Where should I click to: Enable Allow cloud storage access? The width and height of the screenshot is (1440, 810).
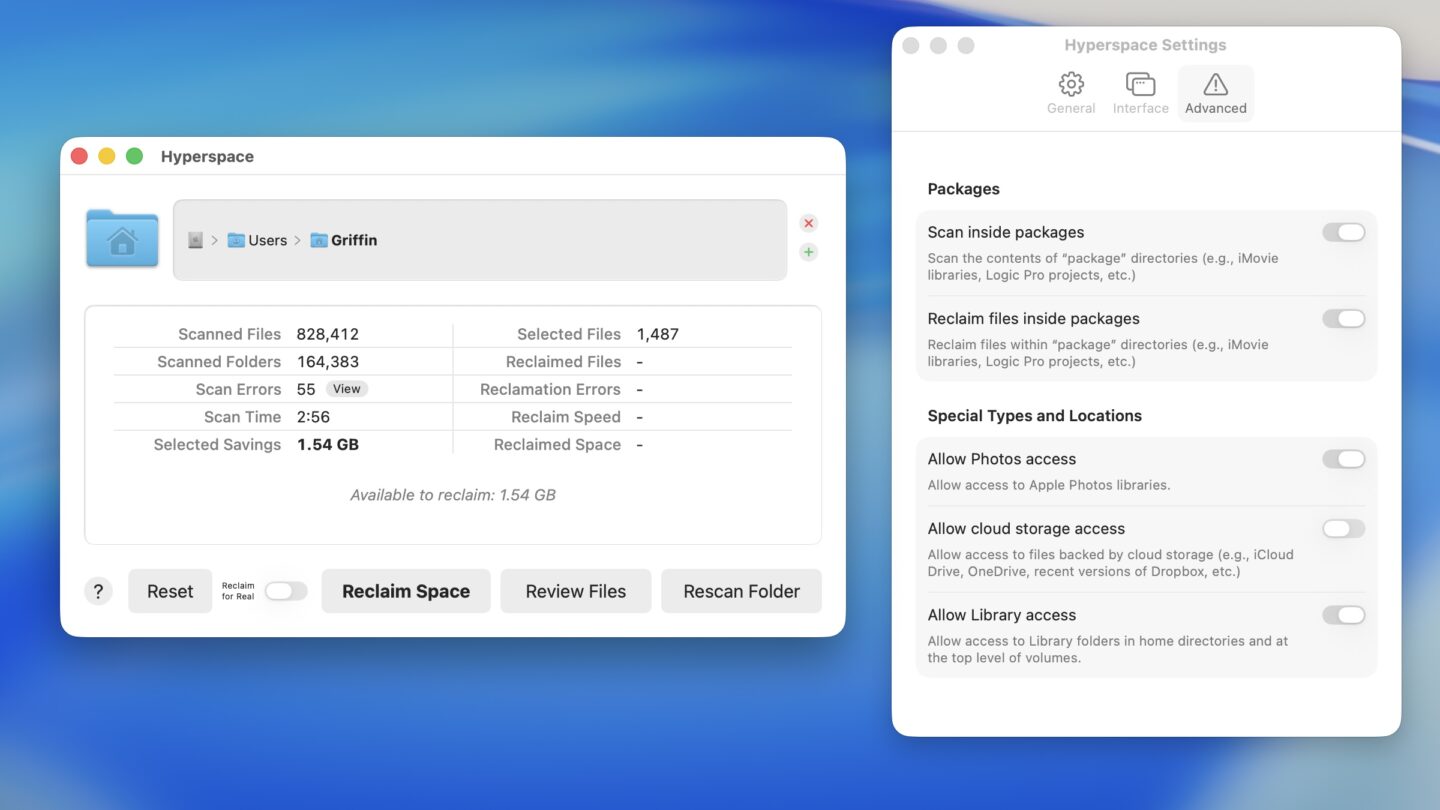click(x=1344, y=528)
